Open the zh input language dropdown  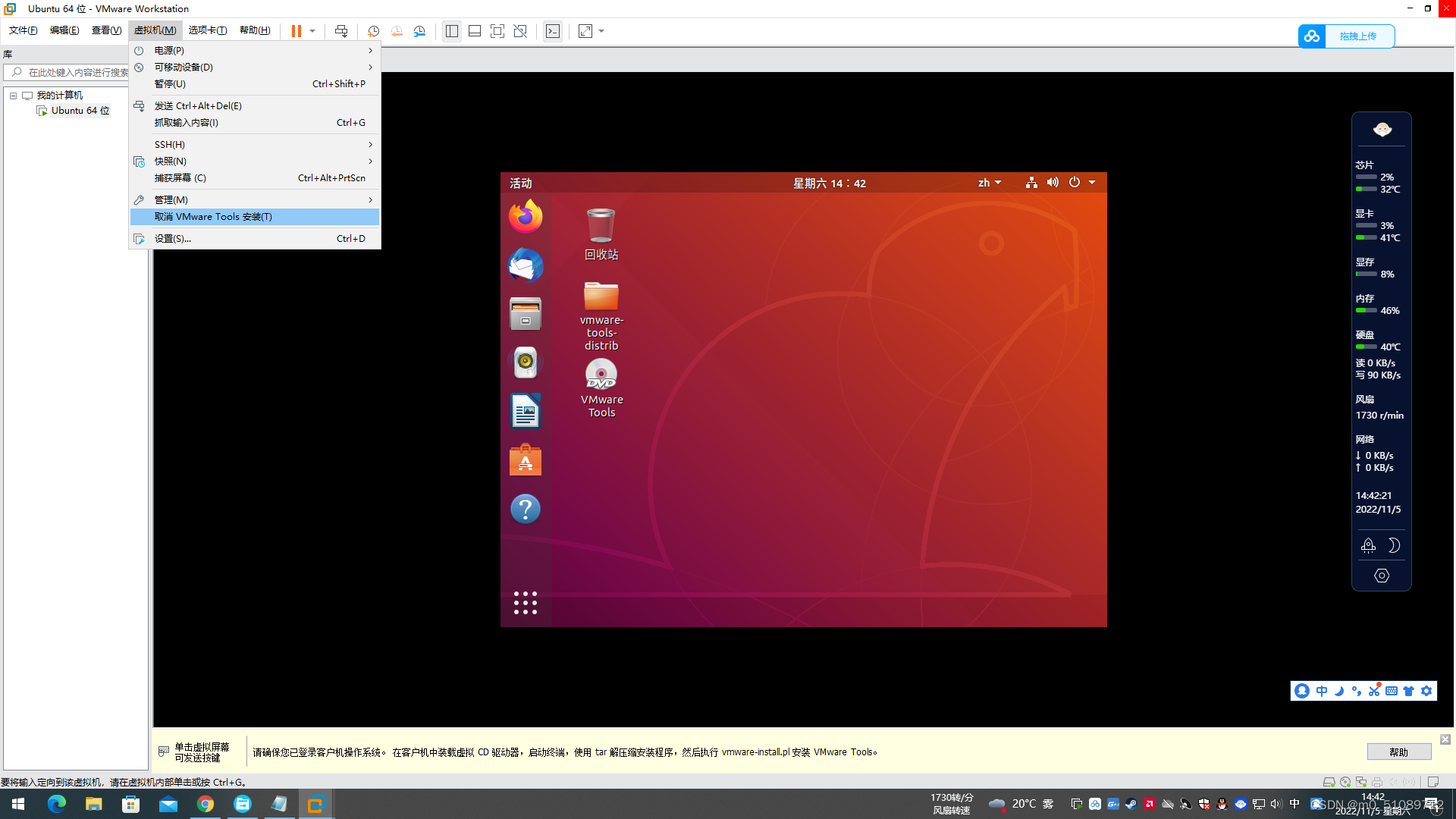[989, 183]
